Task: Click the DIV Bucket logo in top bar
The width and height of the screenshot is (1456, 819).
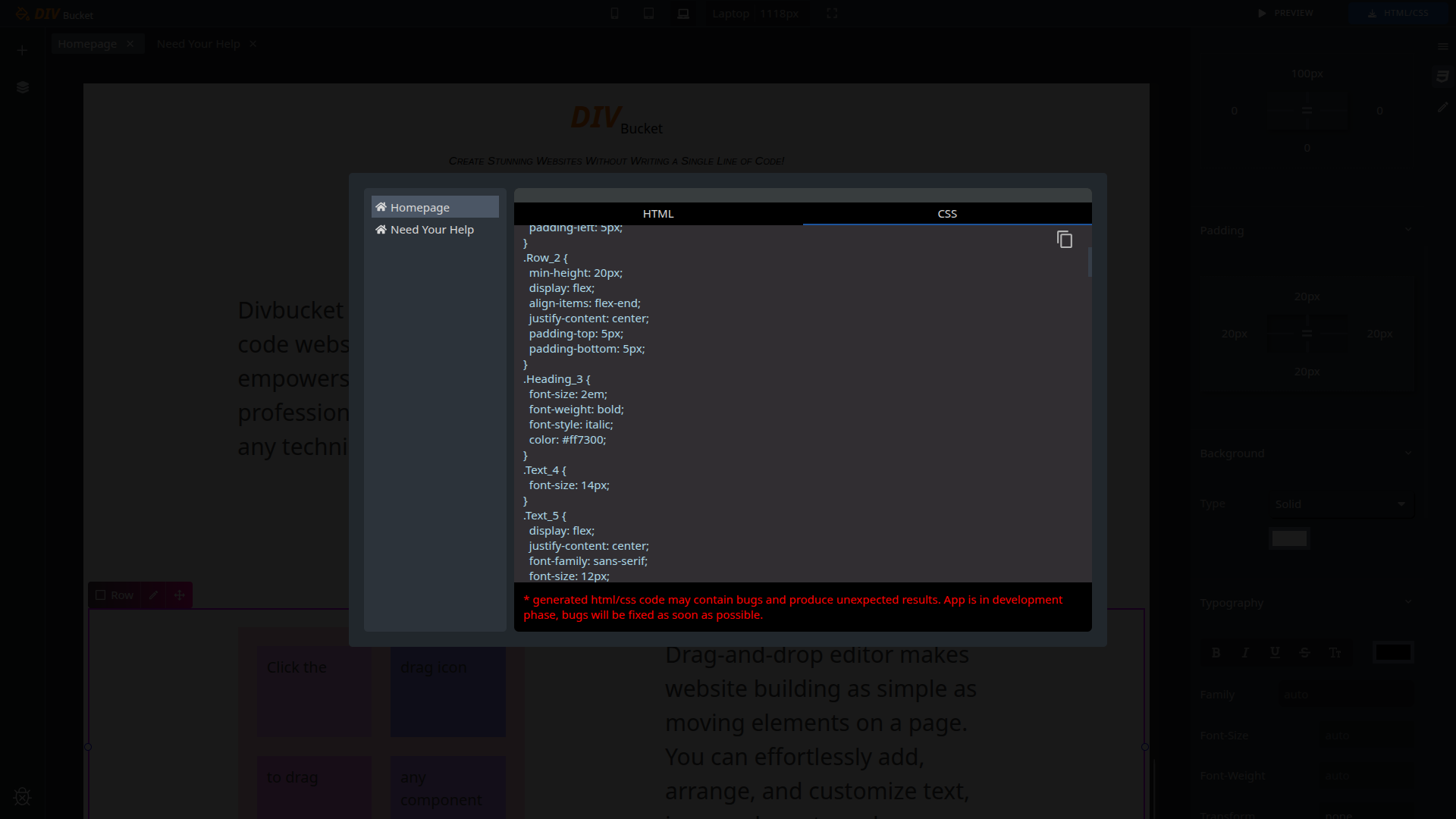Action: pos(55,14)
